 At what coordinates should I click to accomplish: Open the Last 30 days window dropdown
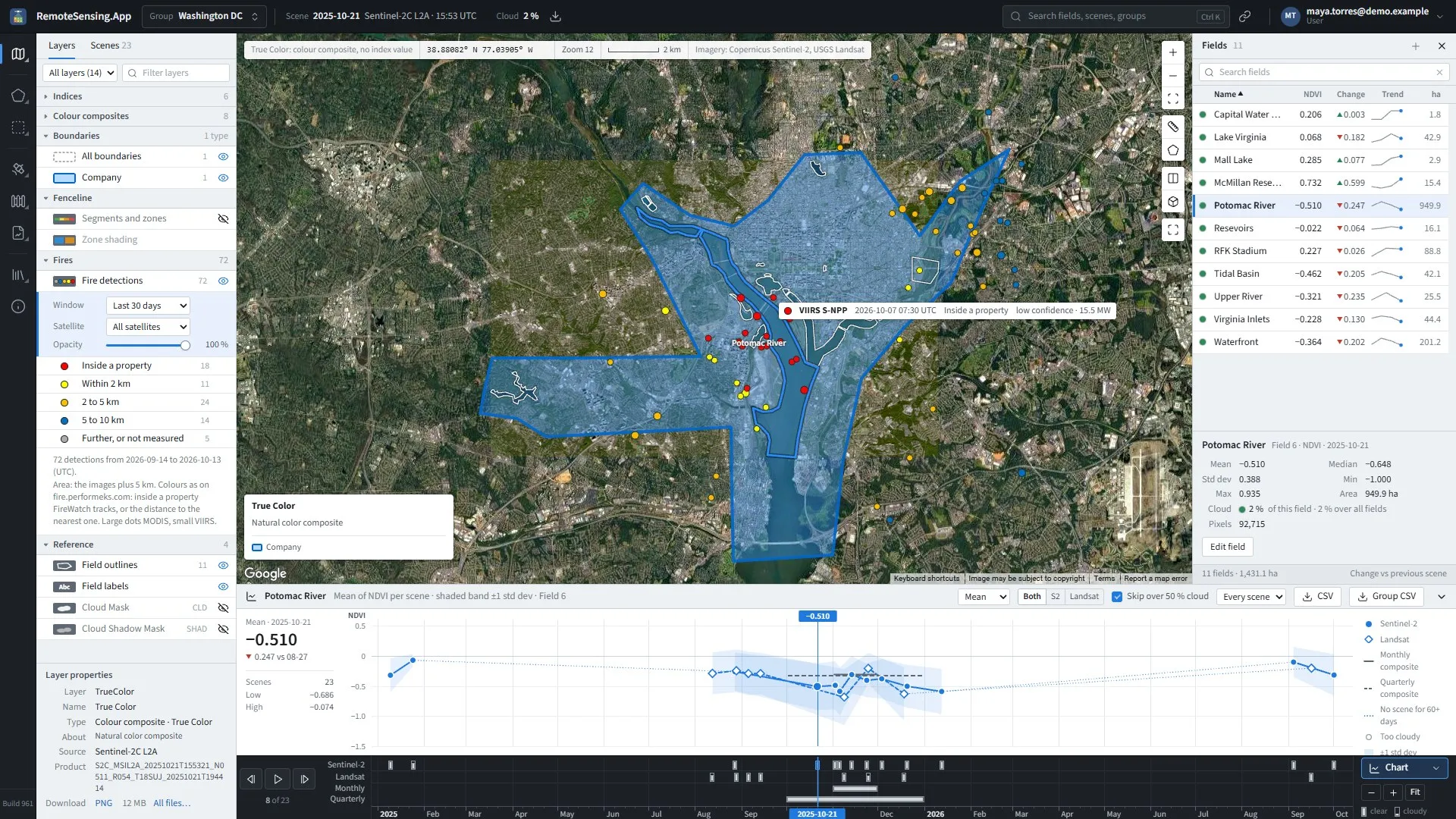(149, 306)
